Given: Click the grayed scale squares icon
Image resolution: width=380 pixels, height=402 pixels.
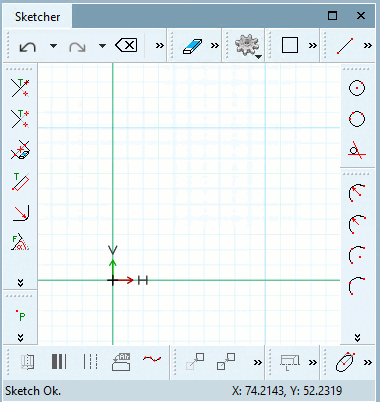Looking at the screenshot, I should click(195, 362).
